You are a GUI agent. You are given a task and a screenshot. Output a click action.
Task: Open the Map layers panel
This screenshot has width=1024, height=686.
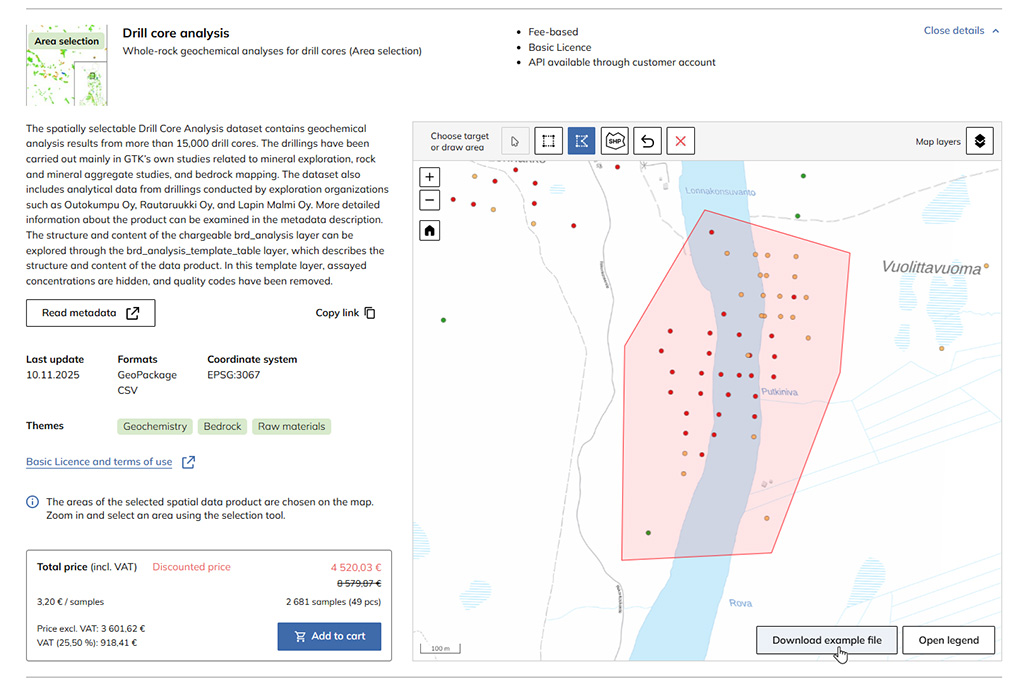[980, 141]
